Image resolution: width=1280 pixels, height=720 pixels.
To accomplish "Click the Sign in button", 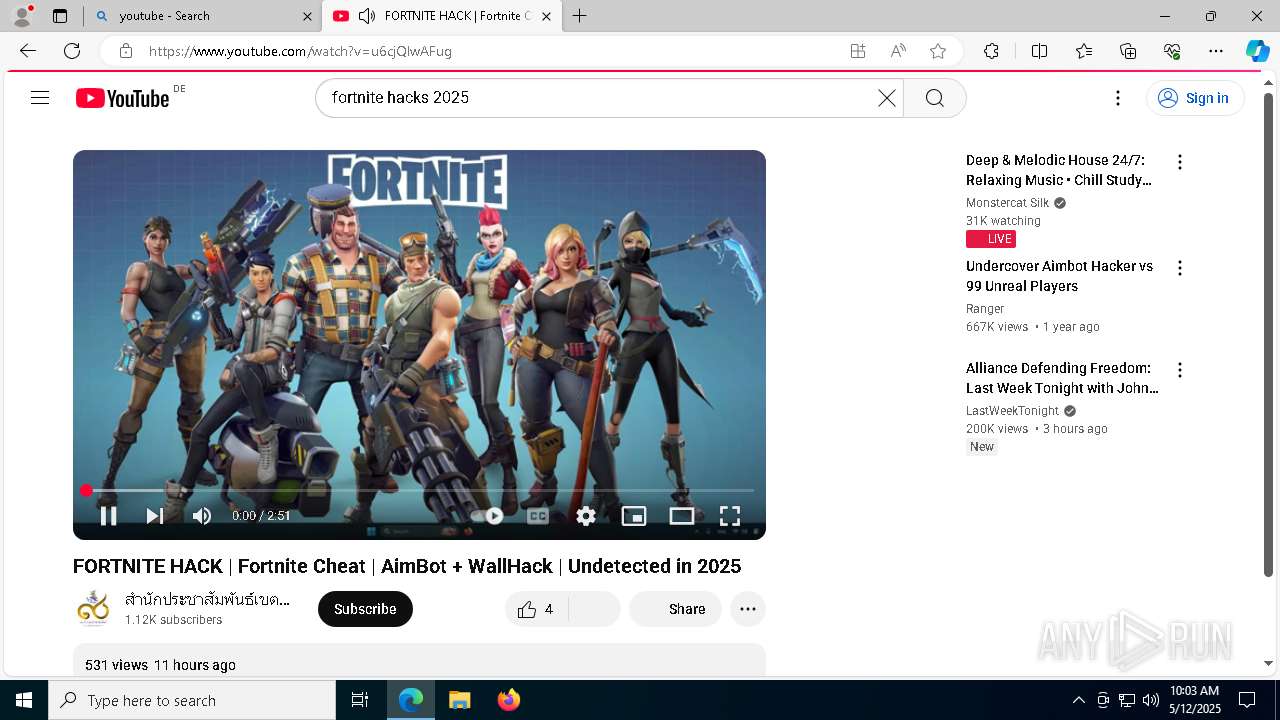I will pyautogui.click(x=1195, y=98).
